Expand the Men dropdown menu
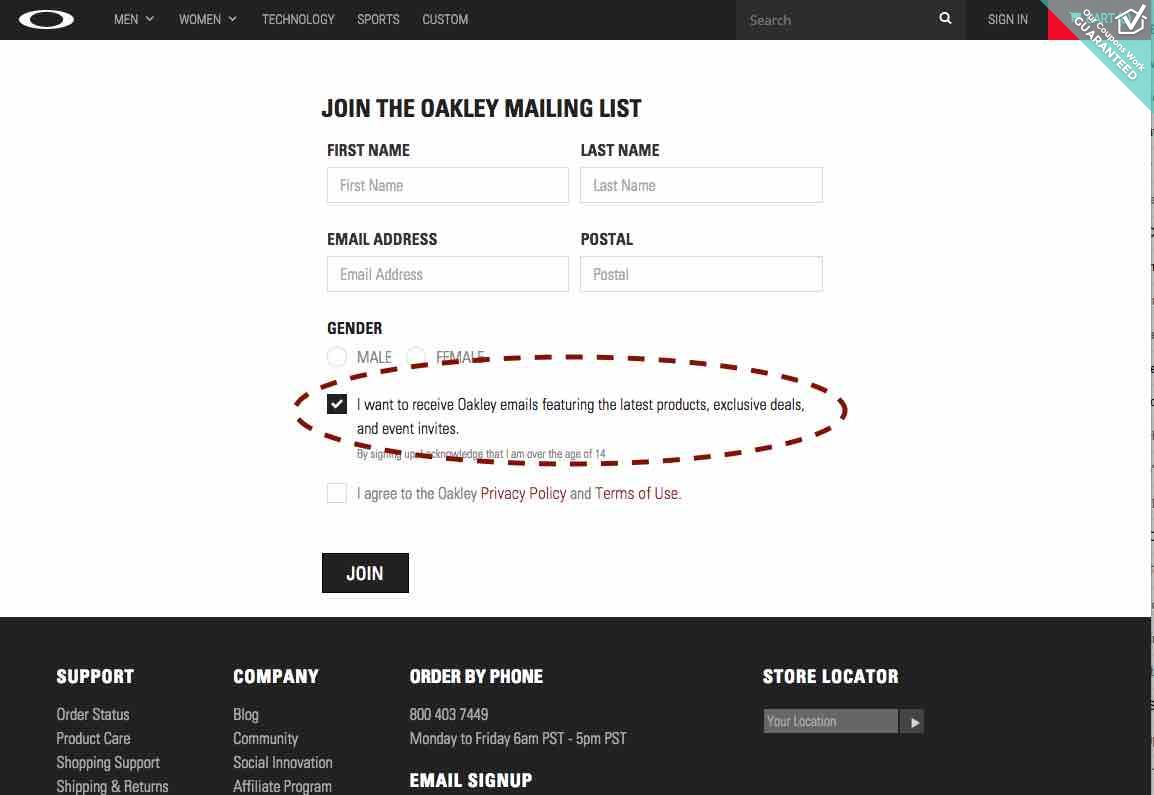 (x=134, y=19)
